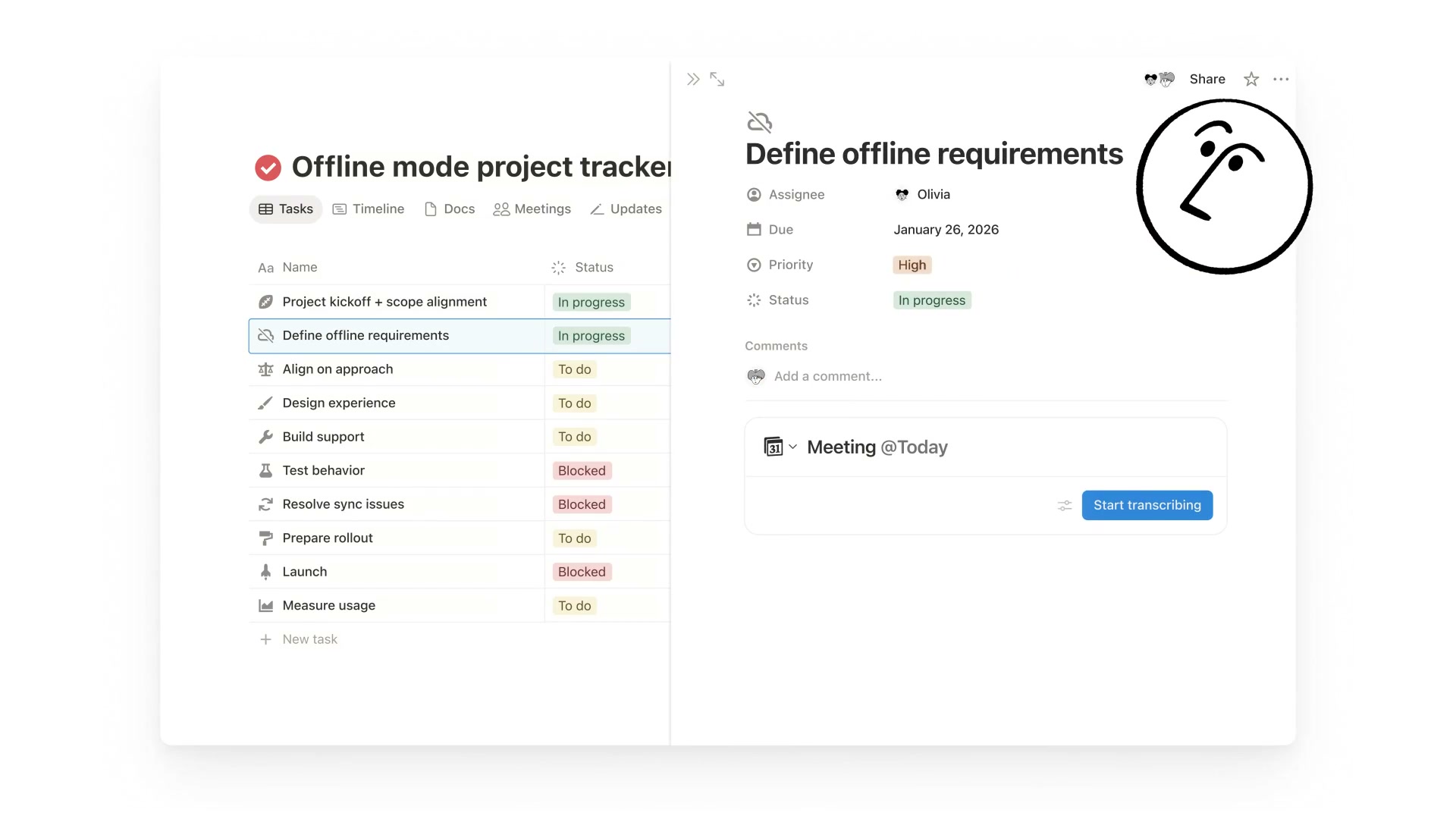Open transcription settings sliders icon
Screen dimensions: 1456x819
click(1065, 506)
